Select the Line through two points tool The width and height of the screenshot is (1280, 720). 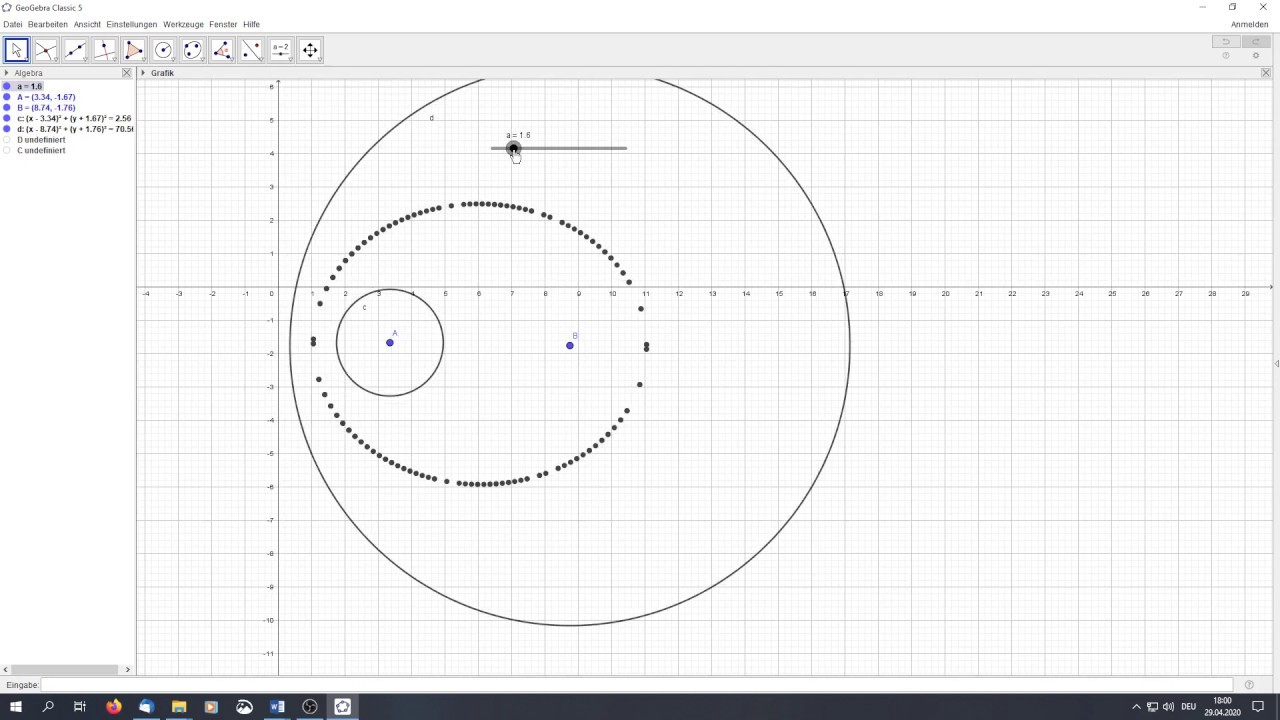click(x=75, y=50)
